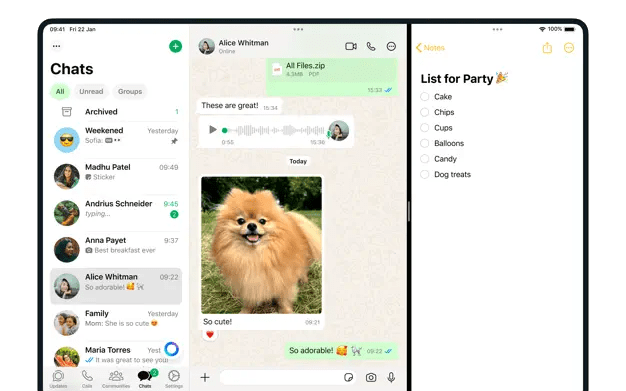The image size is (626, 391).
Task: Open the Maria Torres chat
Action: (116, 355)
